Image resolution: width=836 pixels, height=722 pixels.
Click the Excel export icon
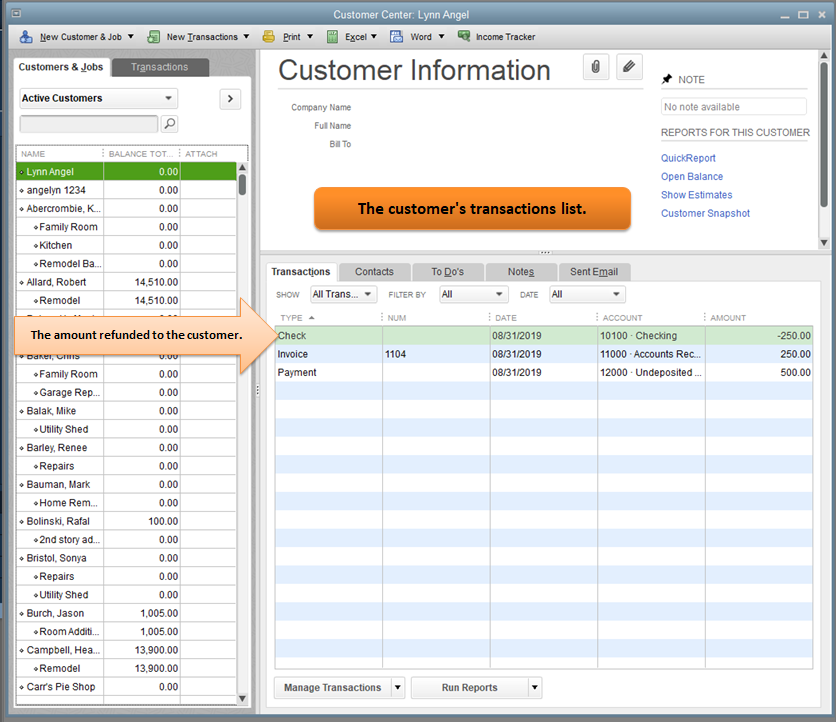click(x=332, y=37)
